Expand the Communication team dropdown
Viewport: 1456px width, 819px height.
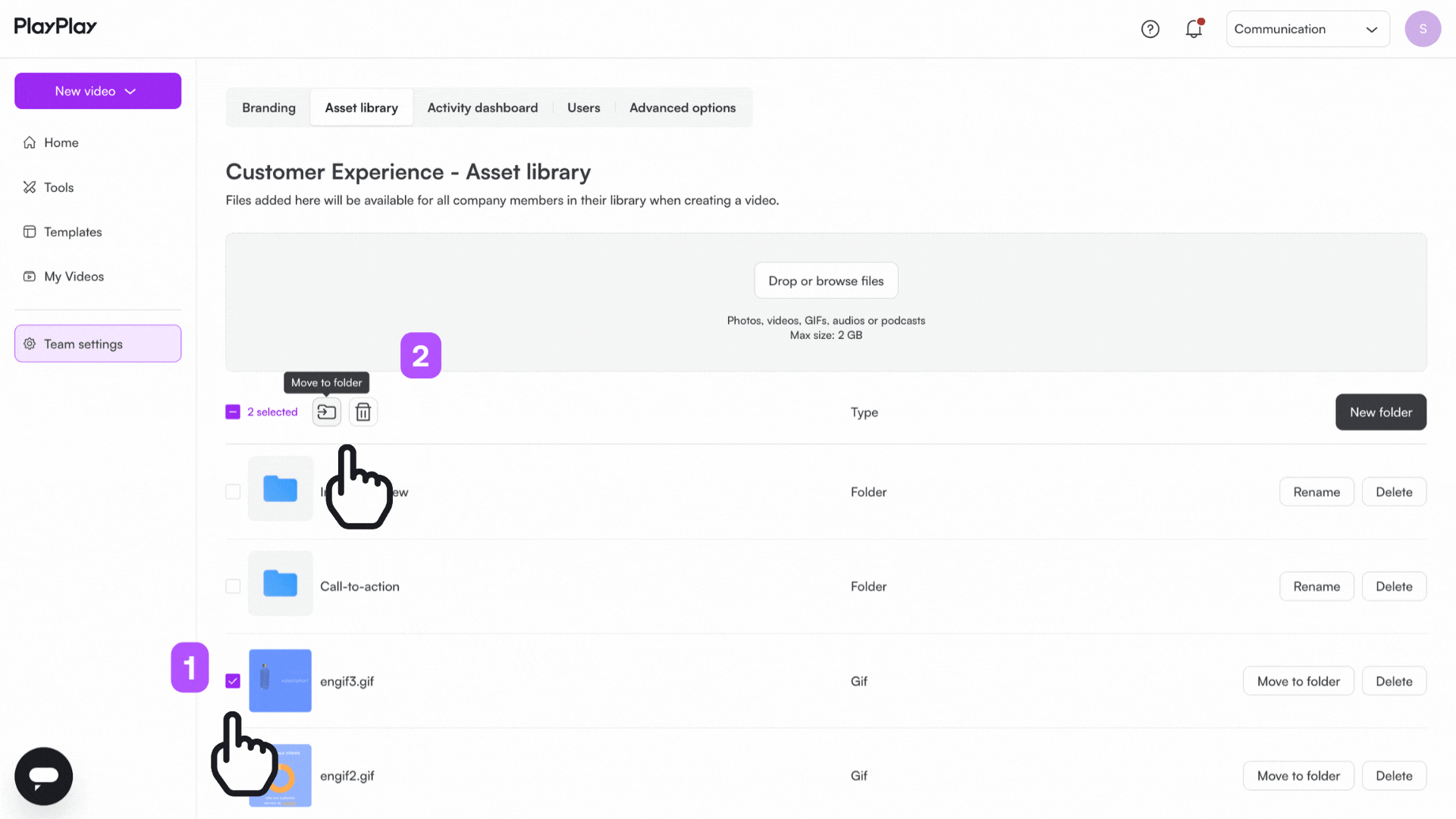[x=1307, y=29]
